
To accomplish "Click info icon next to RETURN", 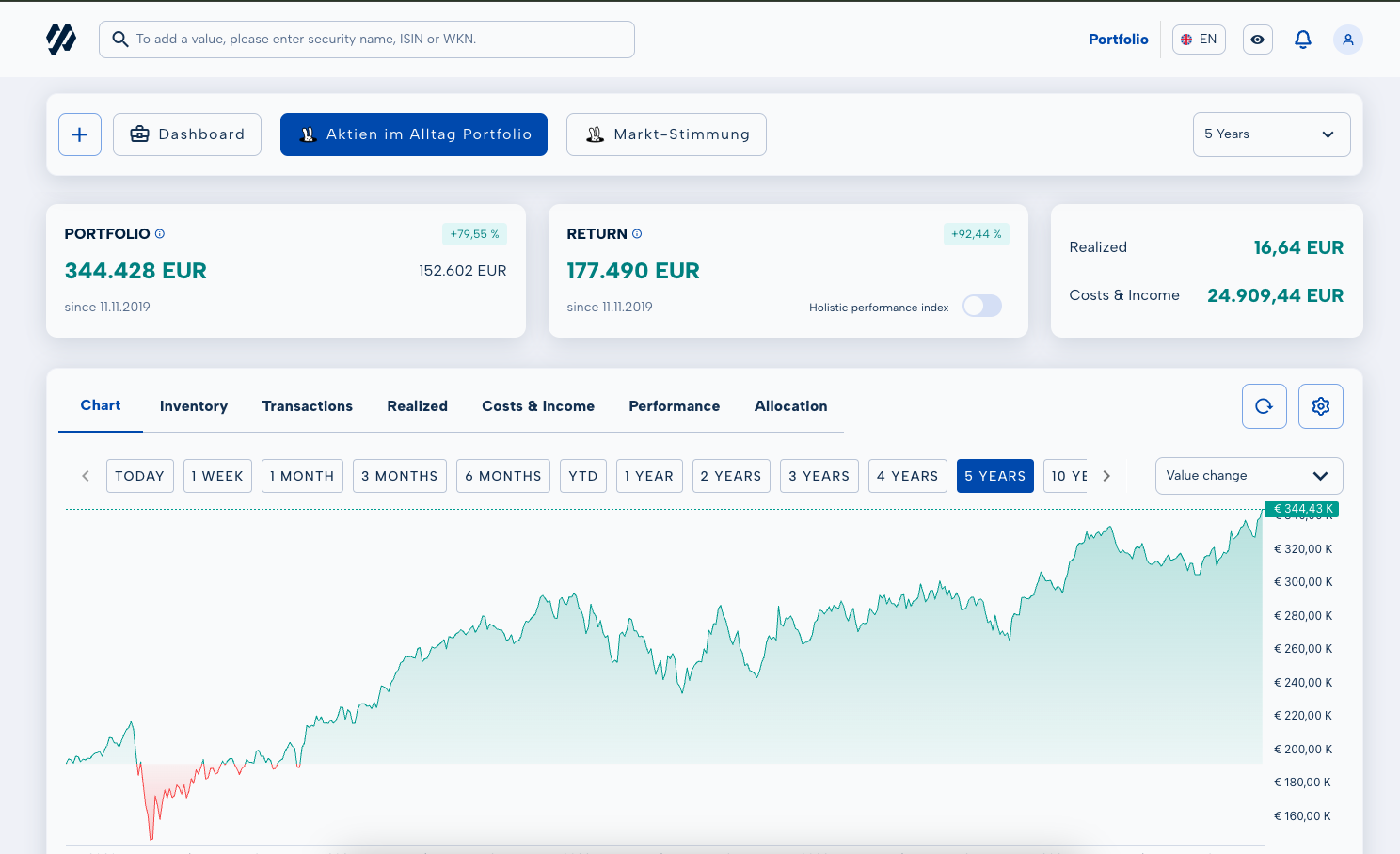I will pyautogui.click(x=637, y=234).
